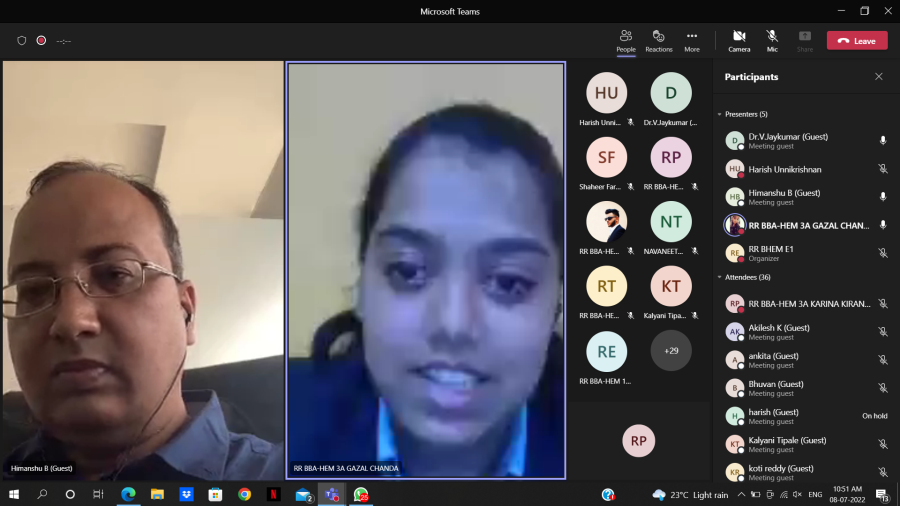Viewport: 900px width, 506px height.
Task: Click the recording indicator icon
Action: [42, 41]
